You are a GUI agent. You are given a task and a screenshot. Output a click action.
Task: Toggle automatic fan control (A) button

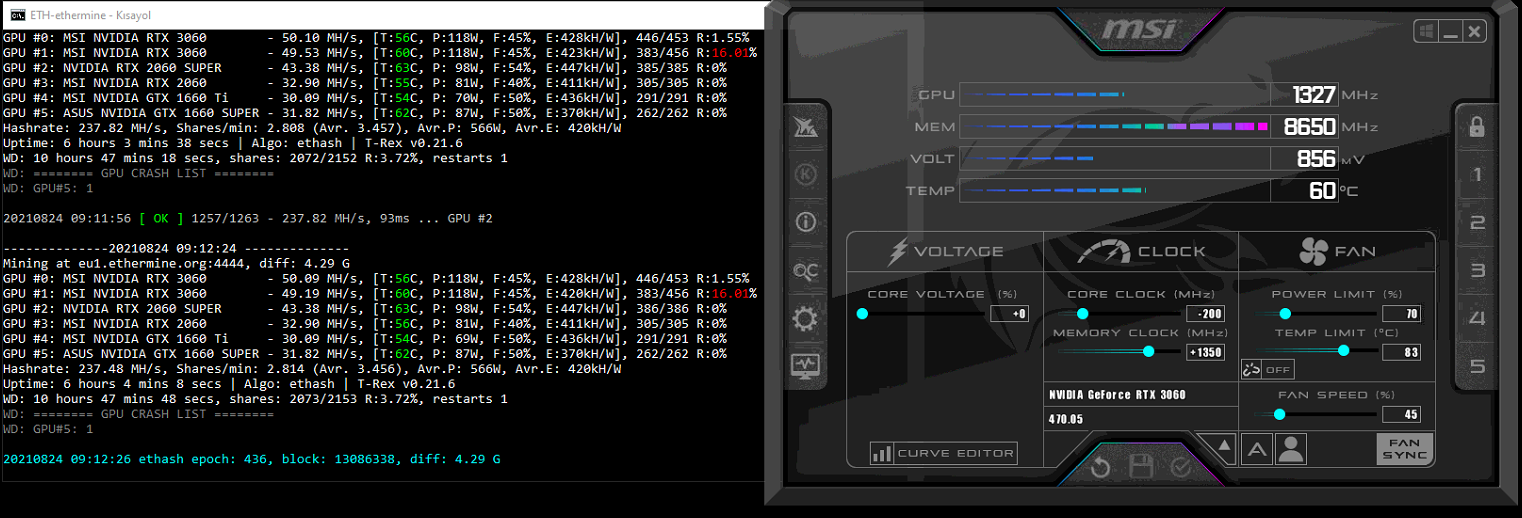click(x=1256, y=450)
